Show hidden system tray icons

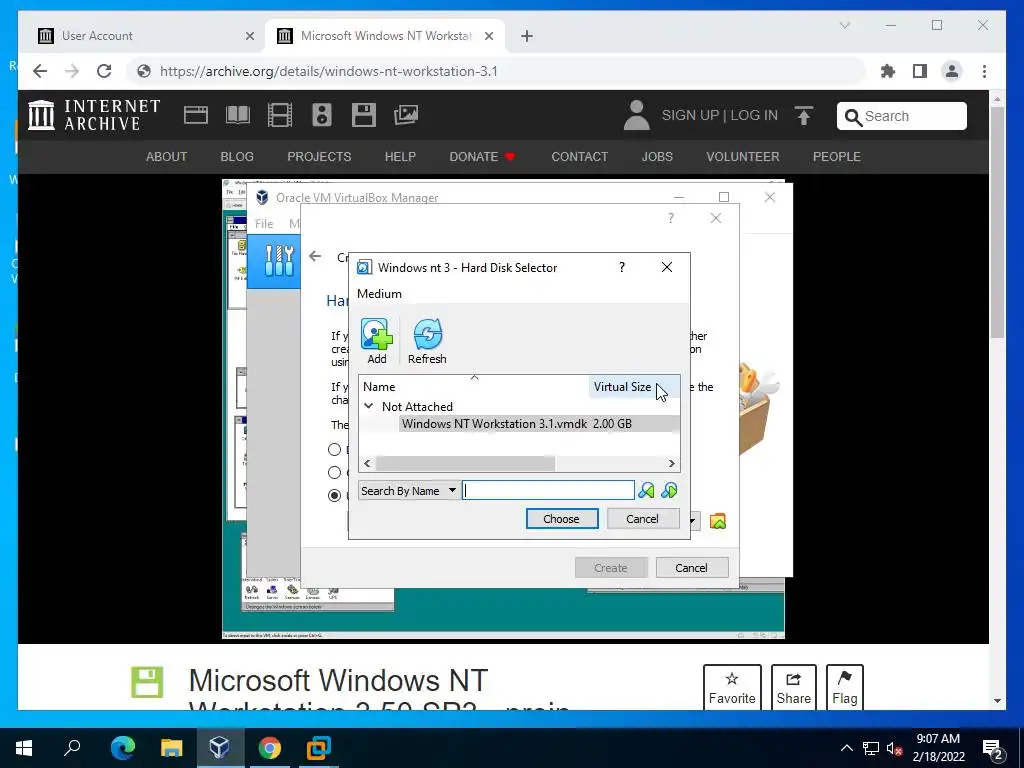click(846, 748)
